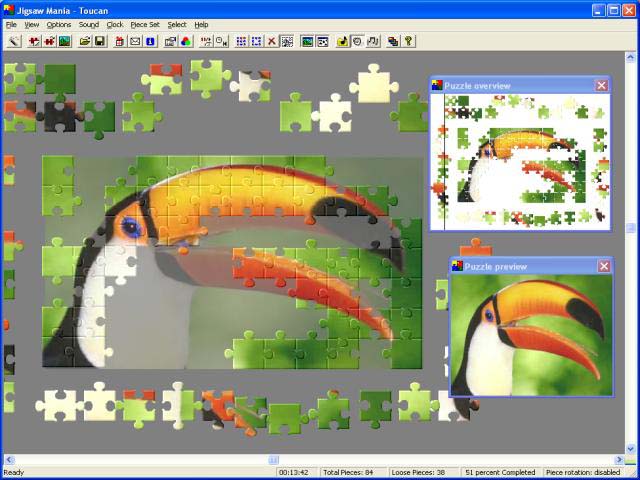
Task: Click the vertical scrollbar thumb
Action: click(x=631, y=227)
